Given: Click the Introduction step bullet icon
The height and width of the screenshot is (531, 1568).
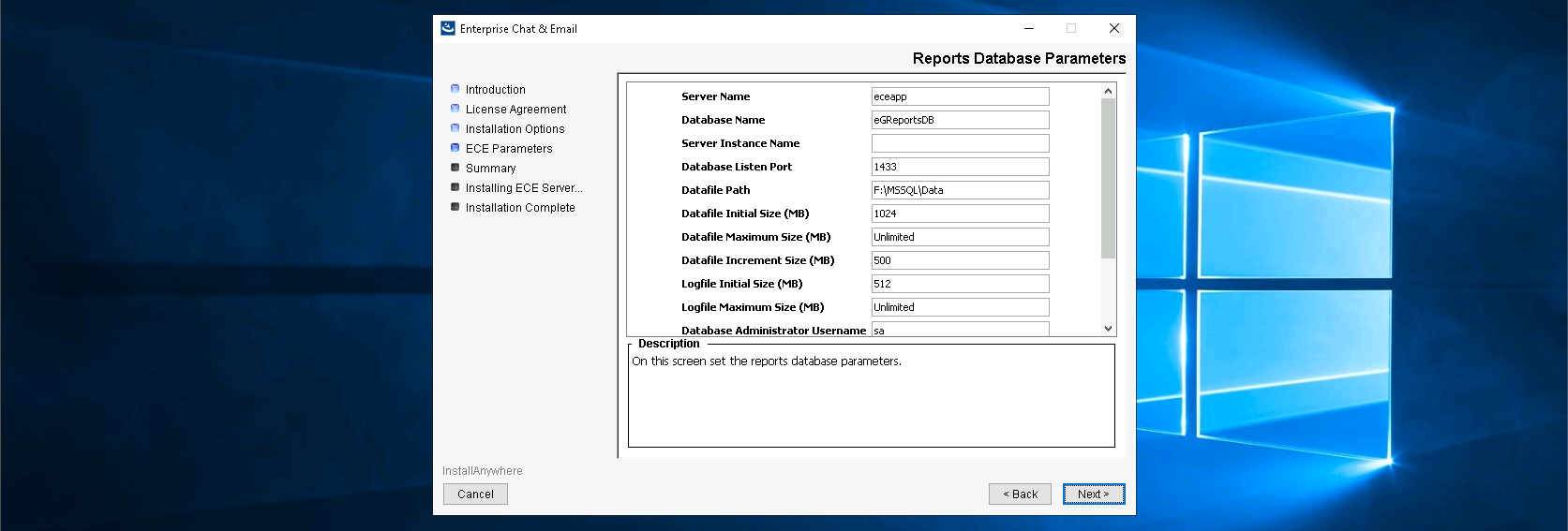Looking at the screenshot, I should coord(455,89).
